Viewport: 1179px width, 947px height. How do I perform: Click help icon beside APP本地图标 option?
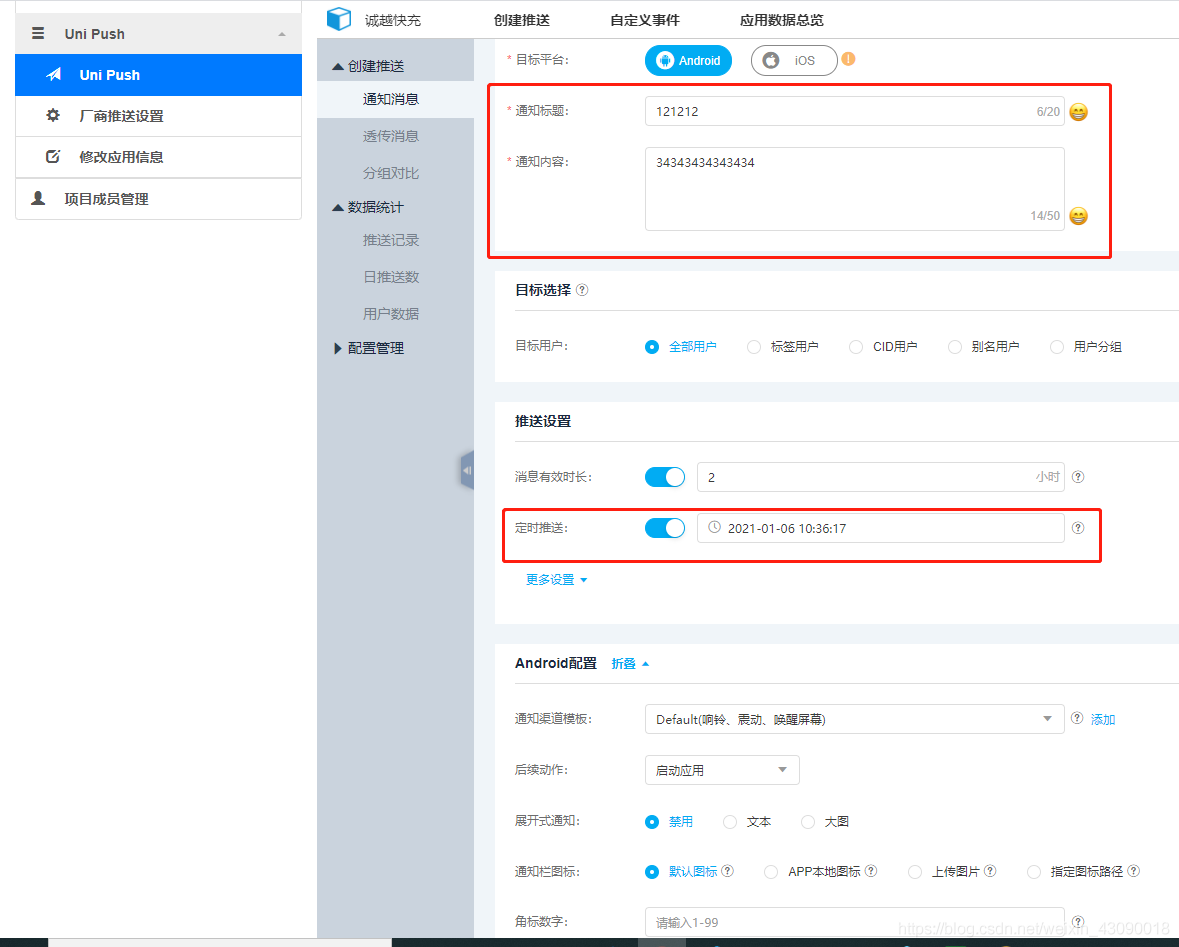pos(871,870)
